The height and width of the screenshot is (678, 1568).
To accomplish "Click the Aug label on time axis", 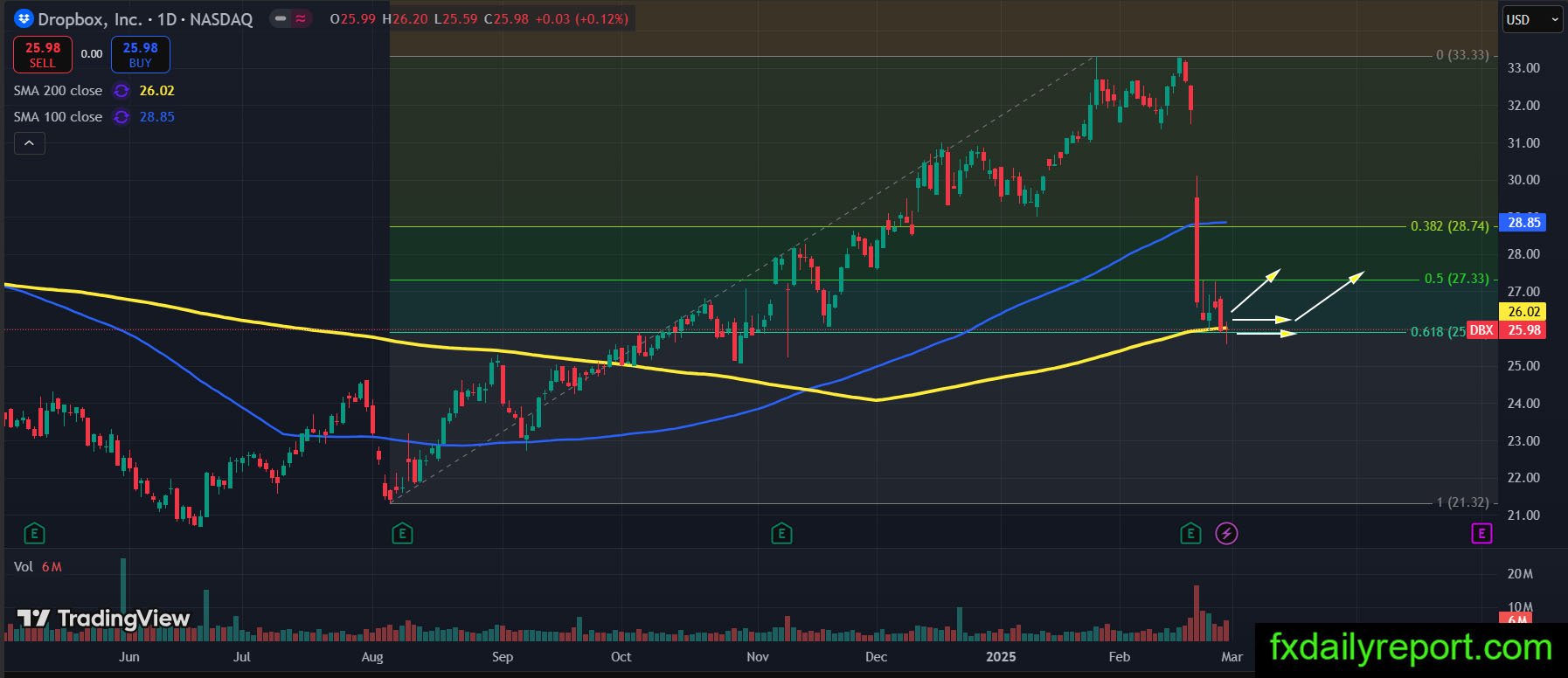I will point(372,657).
